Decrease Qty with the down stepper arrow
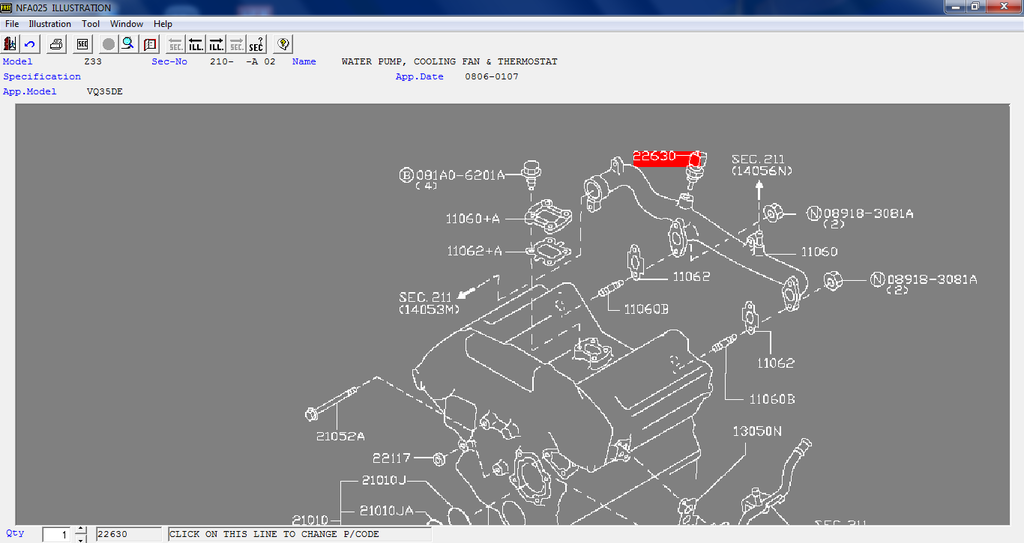The height and width of the screenshot is (543, 1024). tap(81, 539)
